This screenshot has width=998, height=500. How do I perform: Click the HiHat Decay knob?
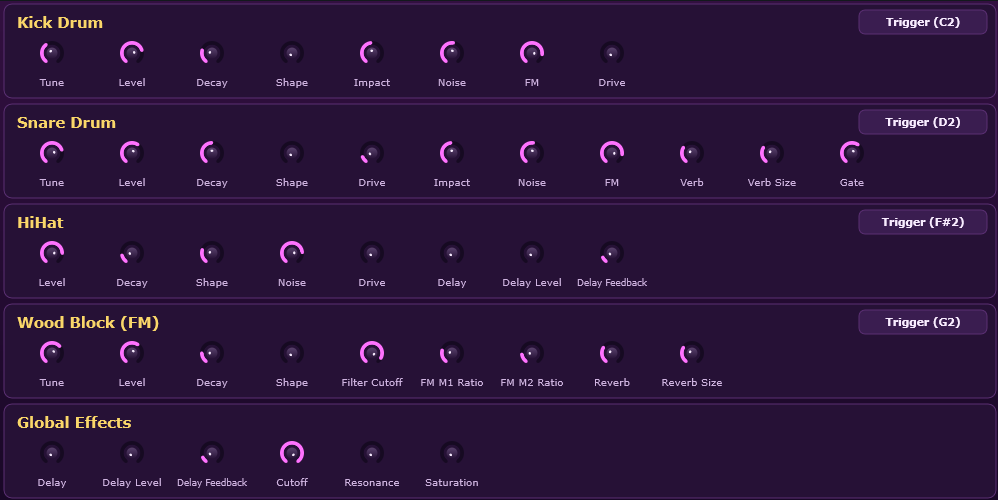(132, 253)
